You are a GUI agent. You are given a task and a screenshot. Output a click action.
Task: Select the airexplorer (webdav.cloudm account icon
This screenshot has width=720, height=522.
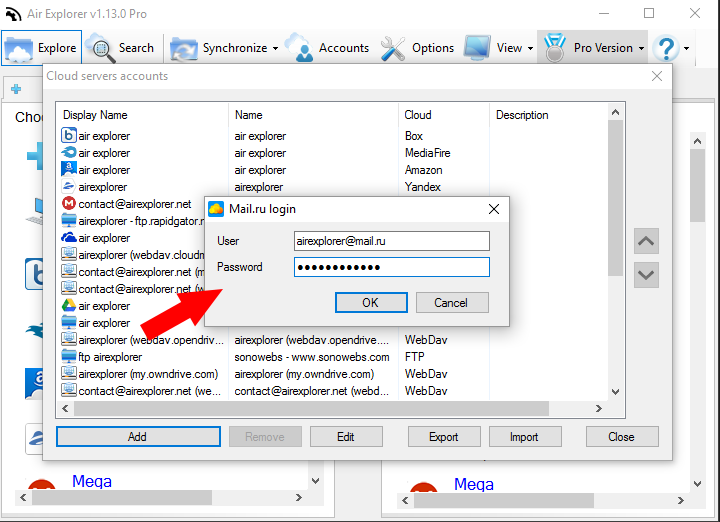68,254
